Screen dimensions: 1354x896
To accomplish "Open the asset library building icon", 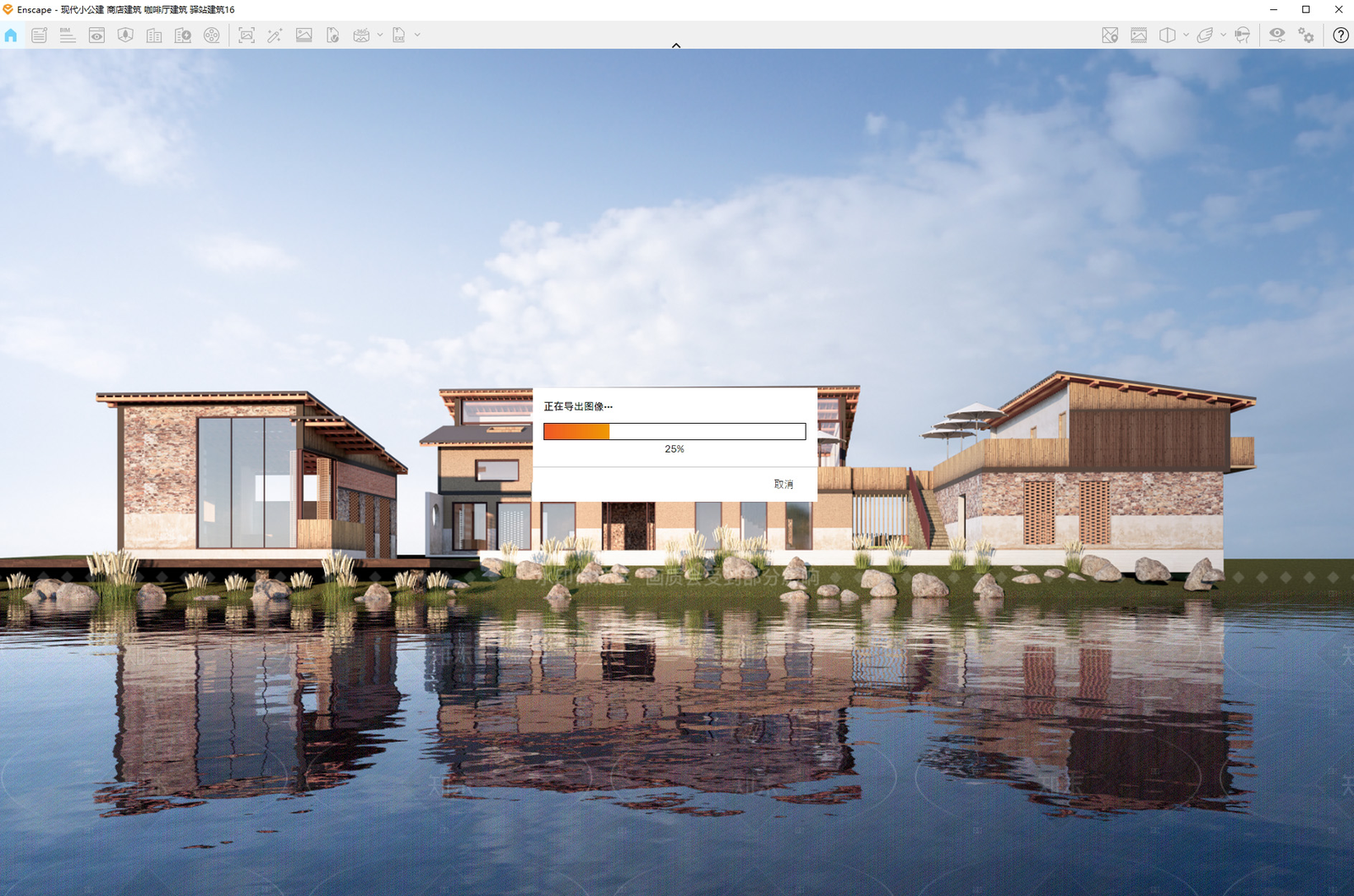I will tap(154, 36).
